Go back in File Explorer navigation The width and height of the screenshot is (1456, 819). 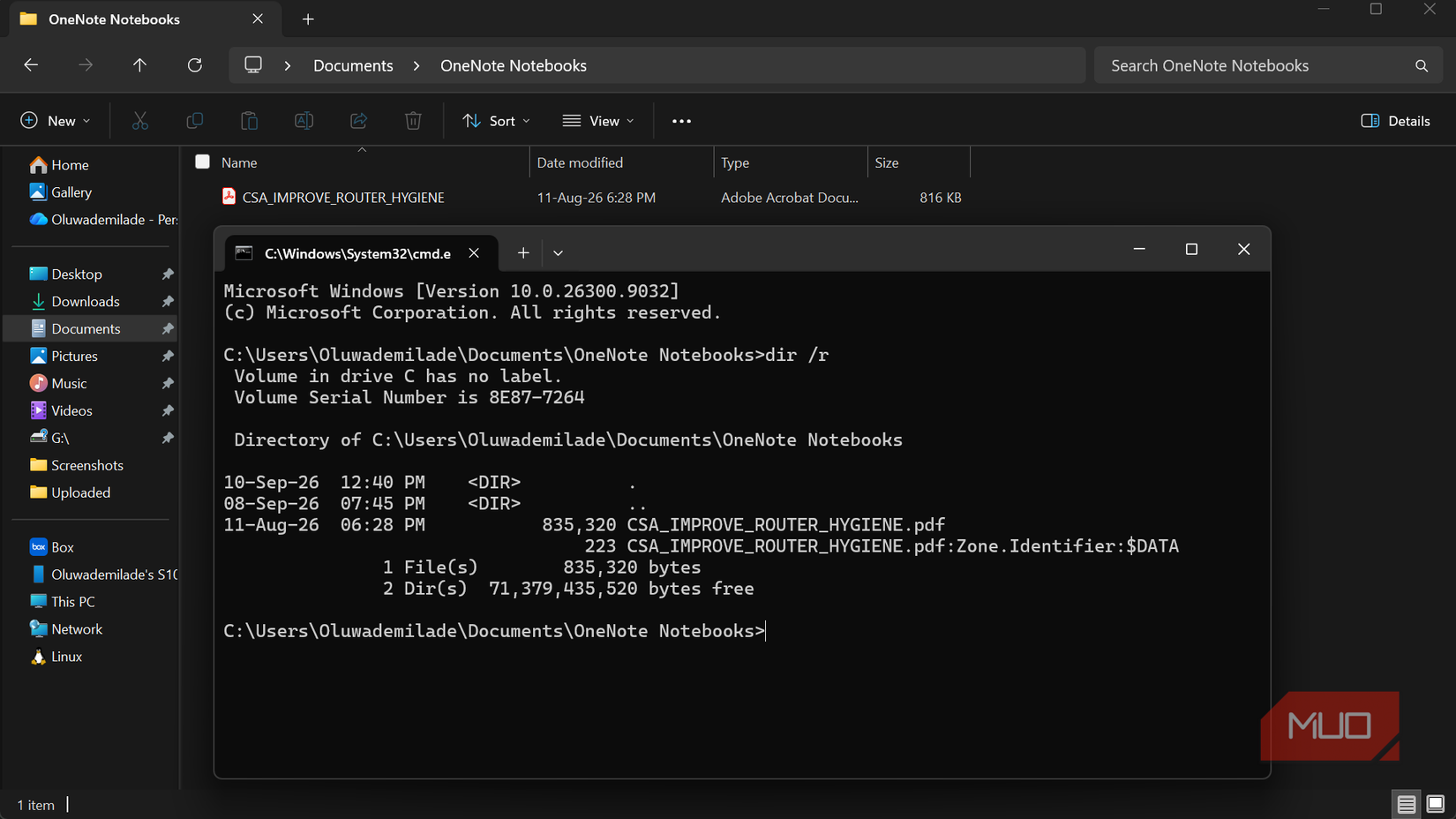(31, 65)
